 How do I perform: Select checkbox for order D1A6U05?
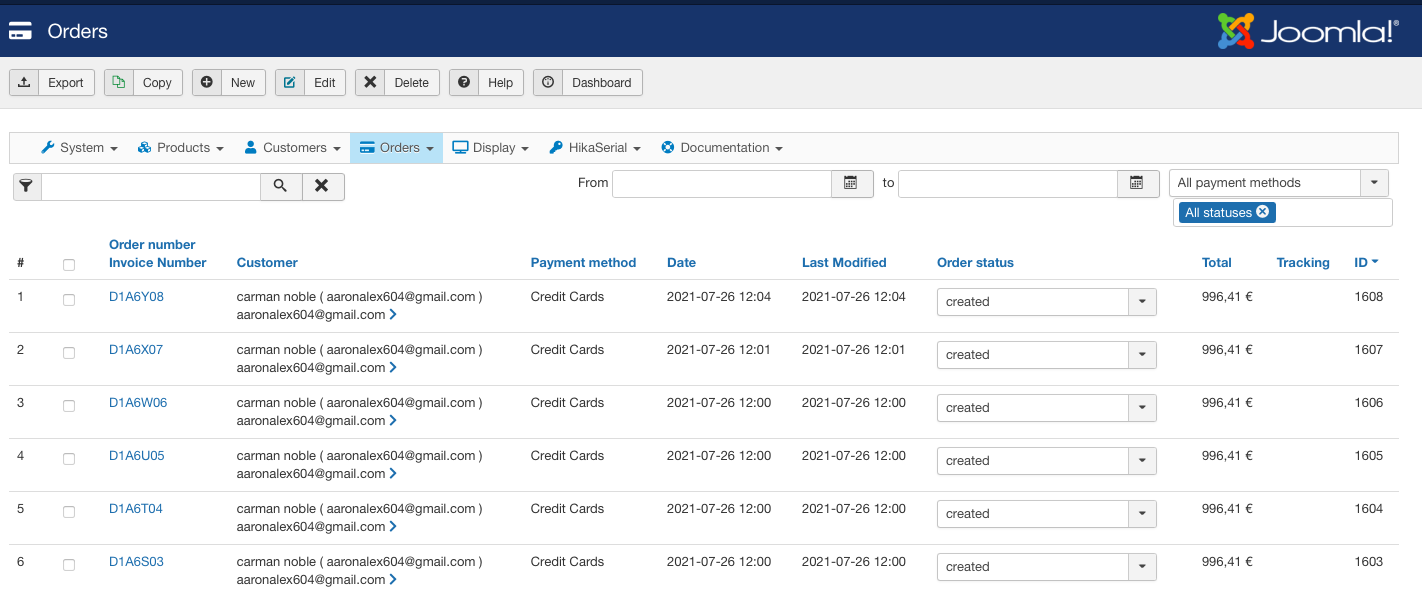[69, 459]
